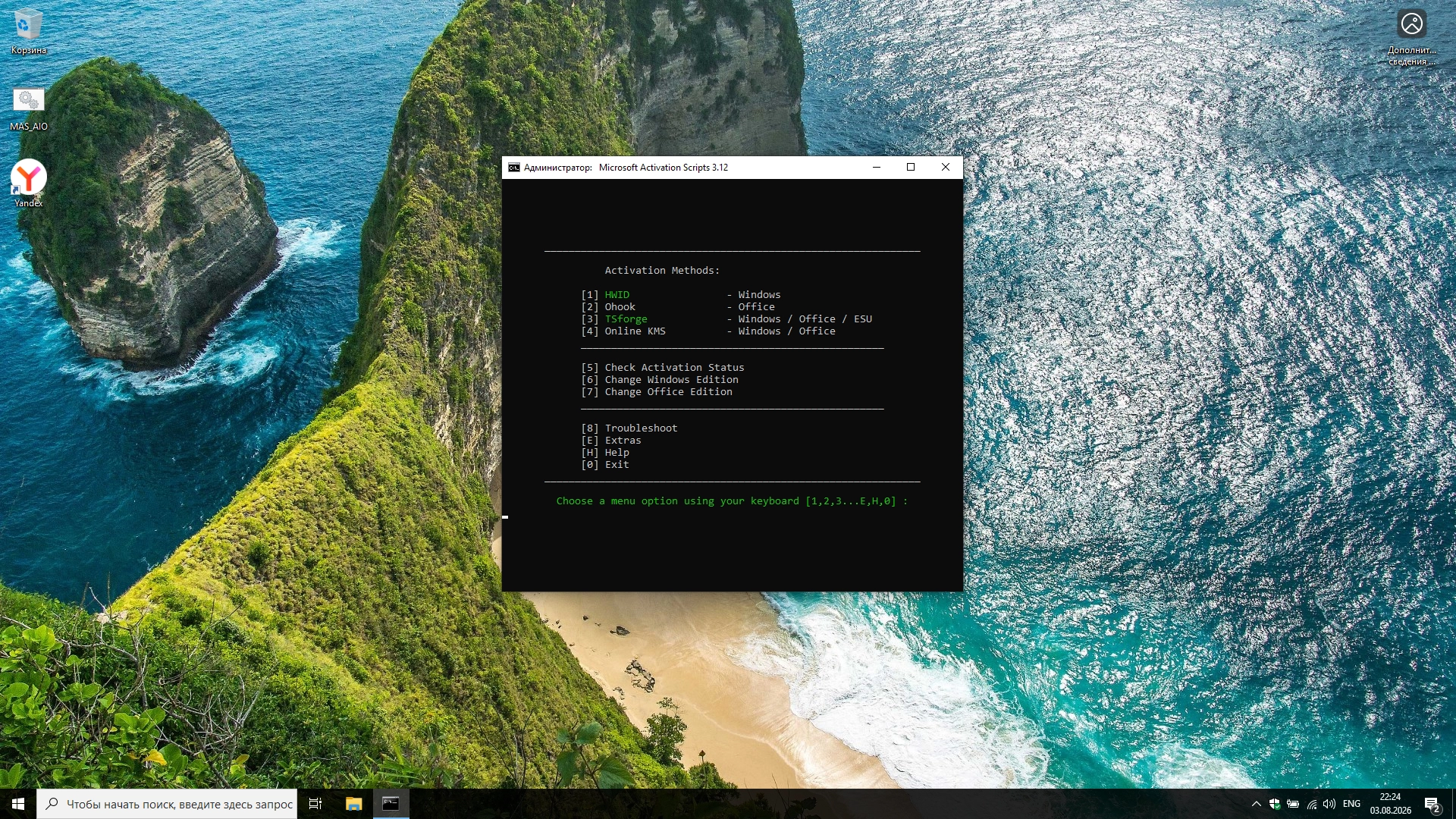This screenshot has height=819, width=1456.
Task: Open the notification center icon
Action: (x=1432, y=804)
